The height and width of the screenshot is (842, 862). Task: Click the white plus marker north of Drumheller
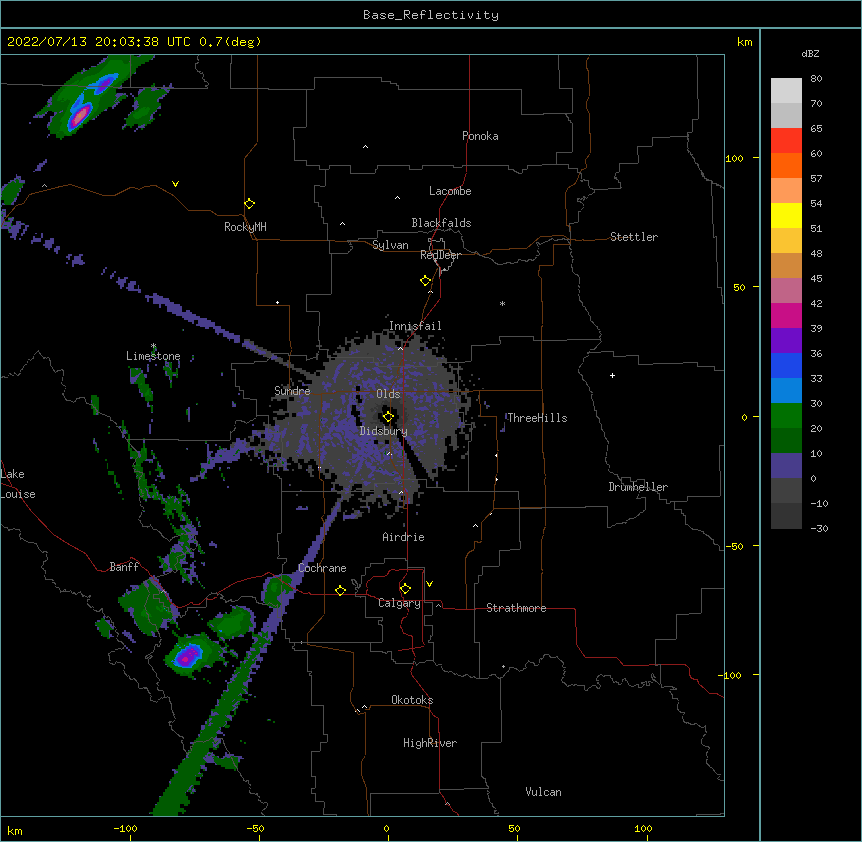pyautogui.click(x=612, y=375)
